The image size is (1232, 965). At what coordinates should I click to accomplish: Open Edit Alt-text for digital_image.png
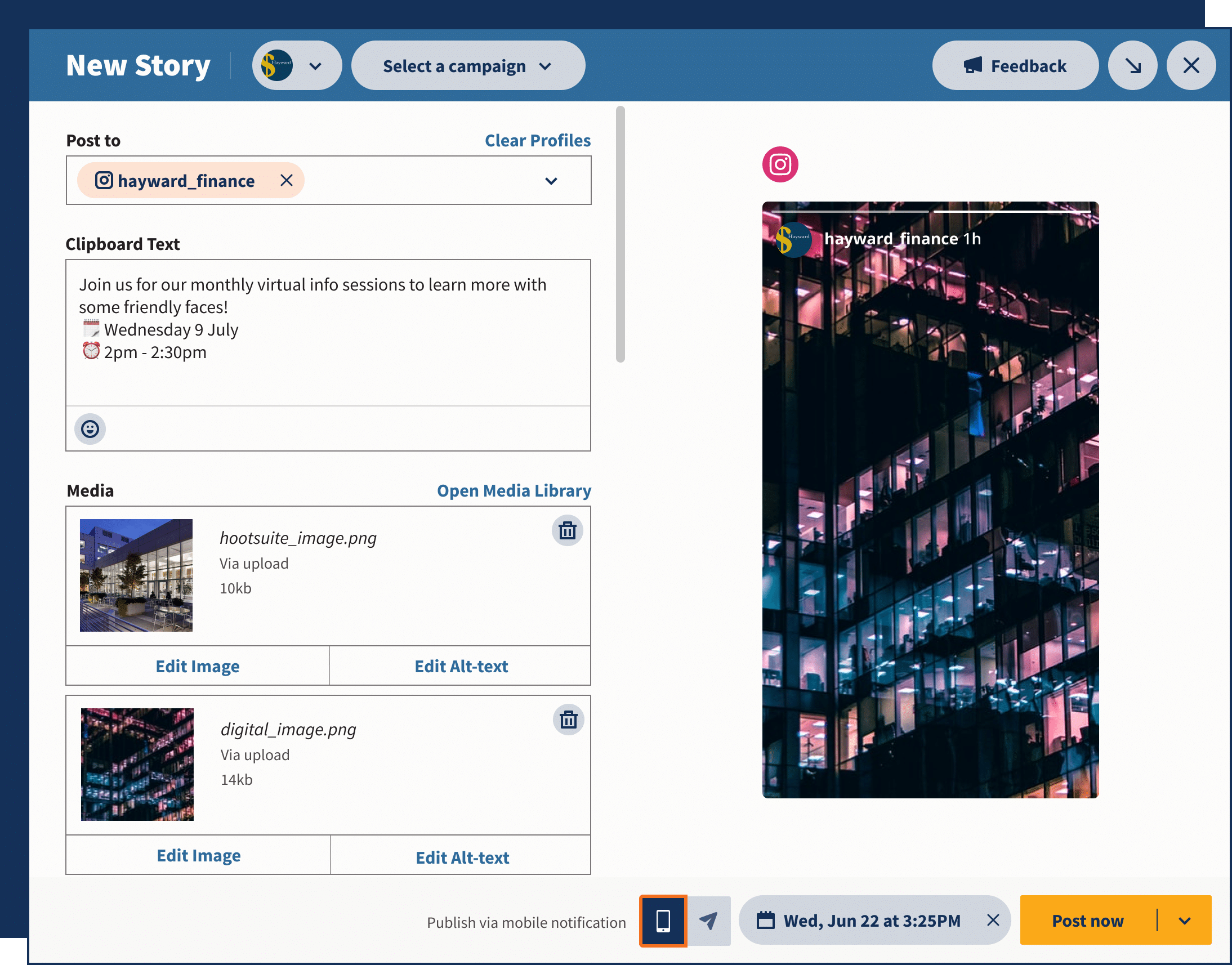[x=462, y=857]
